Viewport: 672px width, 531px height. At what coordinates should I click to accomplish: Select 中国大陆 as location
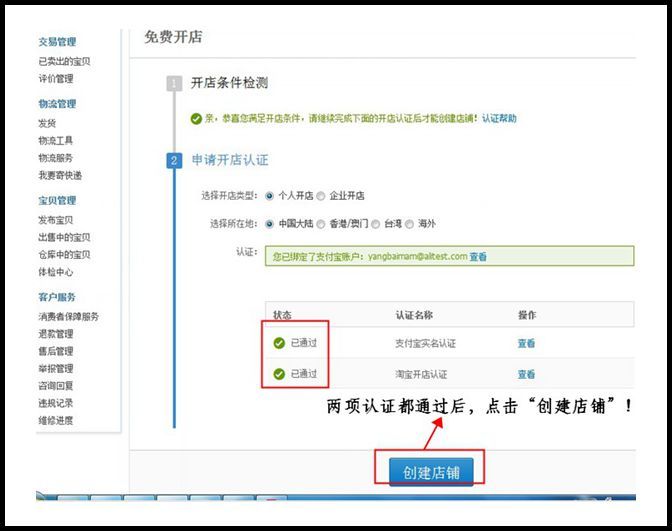tap(269, 222)
